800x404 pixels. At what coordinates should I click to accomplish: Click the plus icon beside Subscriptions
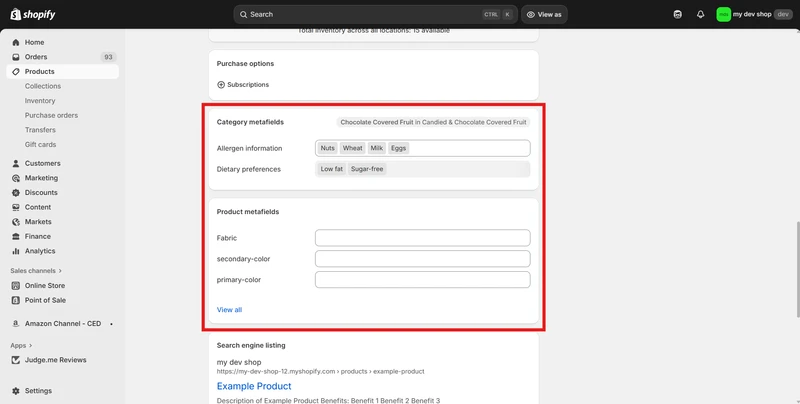[x=221, y=85]
